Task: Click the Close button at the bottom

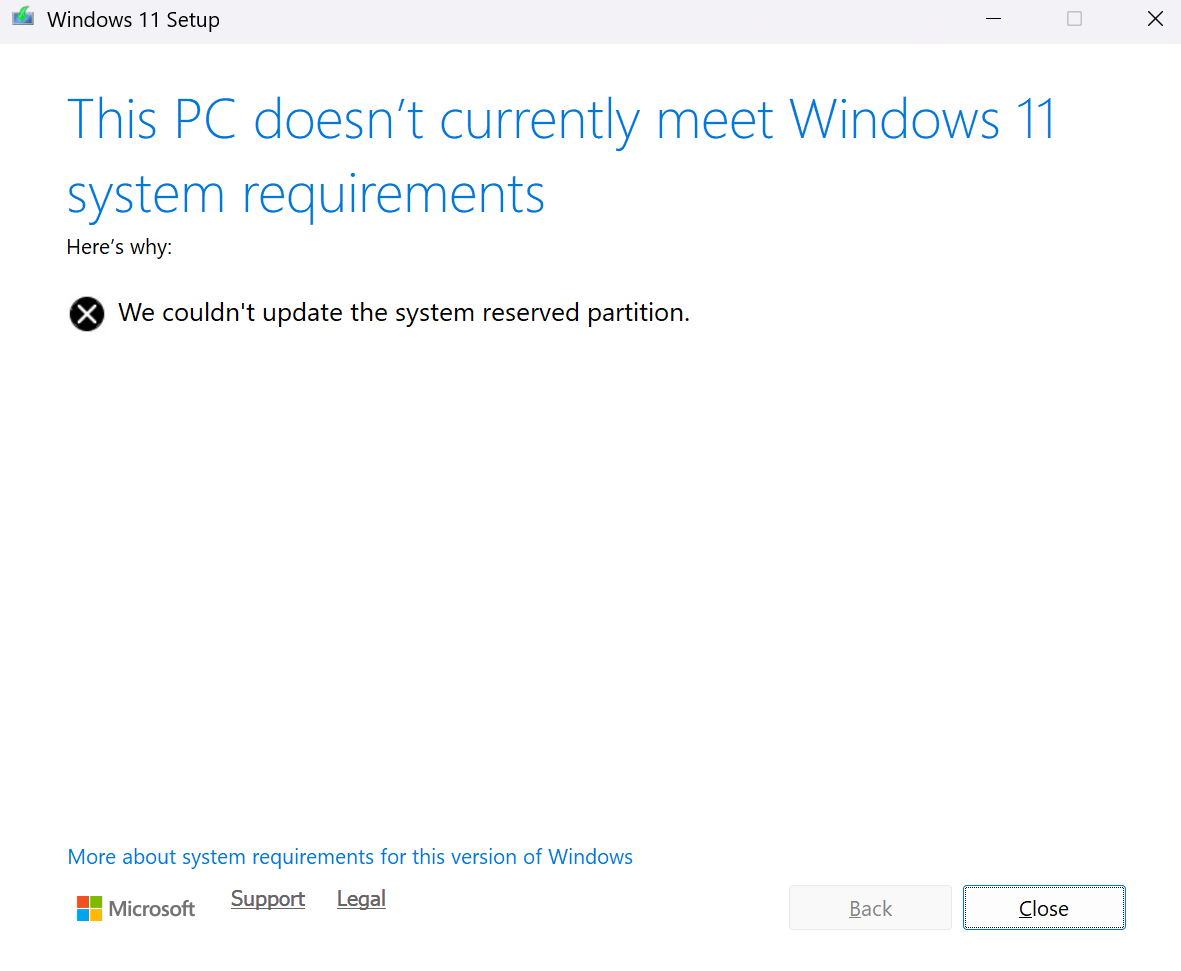Action: 1044,908
